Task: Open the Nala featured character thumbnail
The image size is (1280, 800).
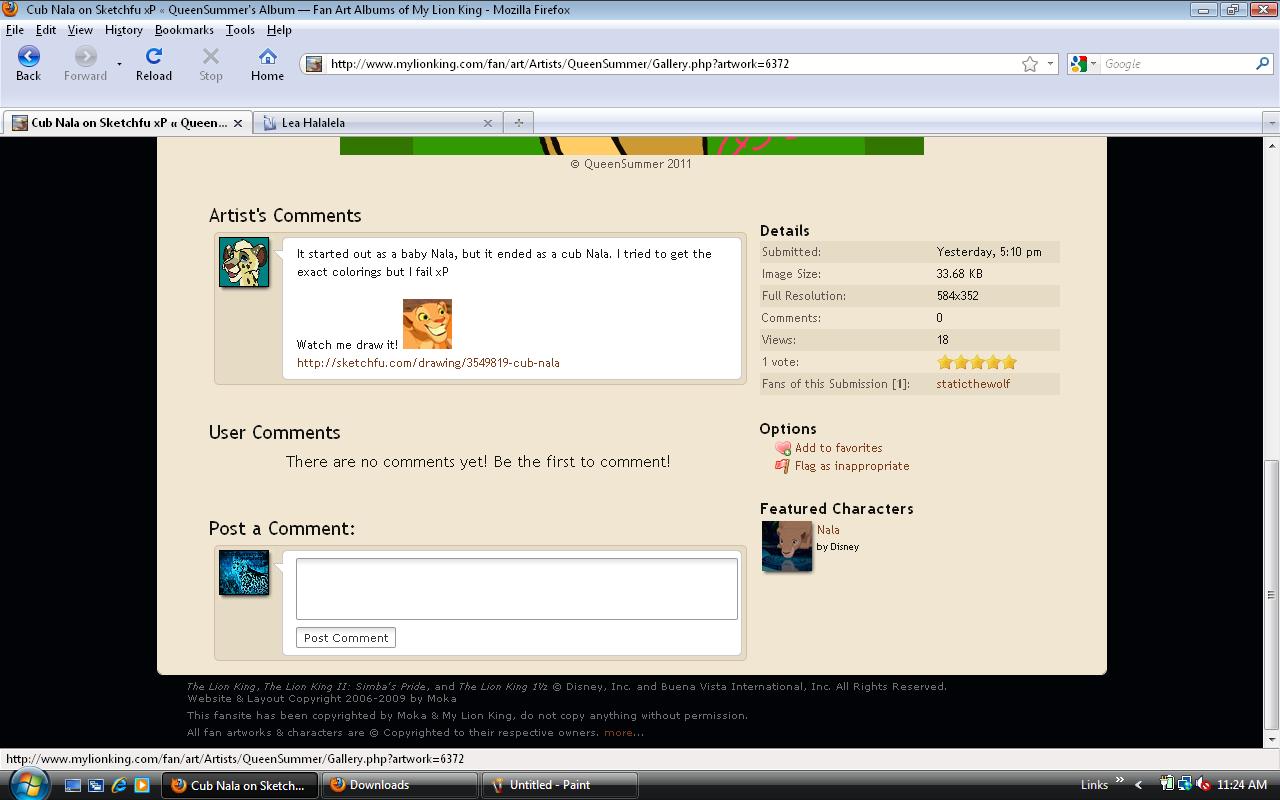Action: (787, 546)
